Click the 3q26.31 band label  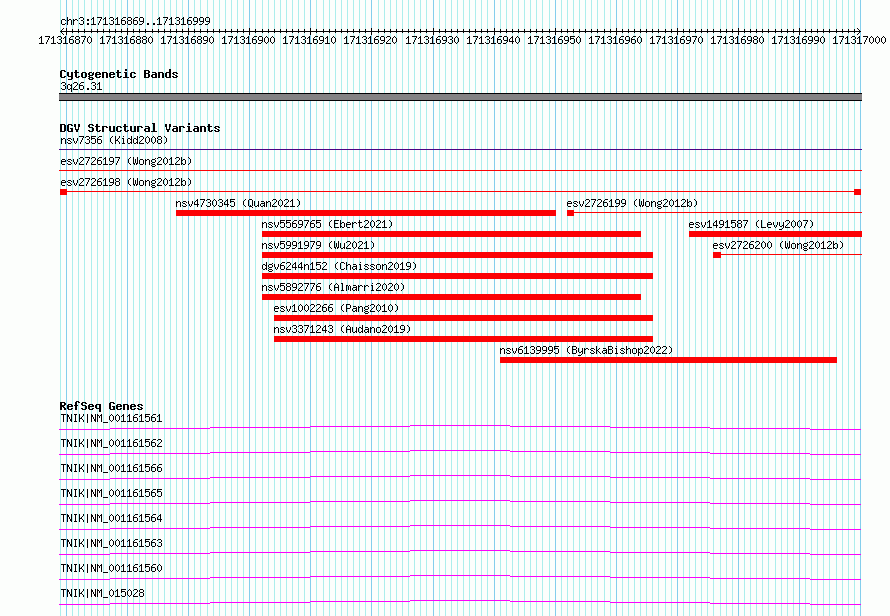pyautogui.click(x=81, y=86)
